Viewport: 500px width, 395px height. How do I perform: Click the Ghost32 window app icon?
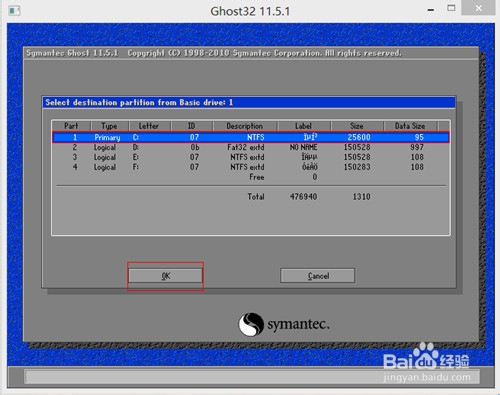[x=14, y=11]
